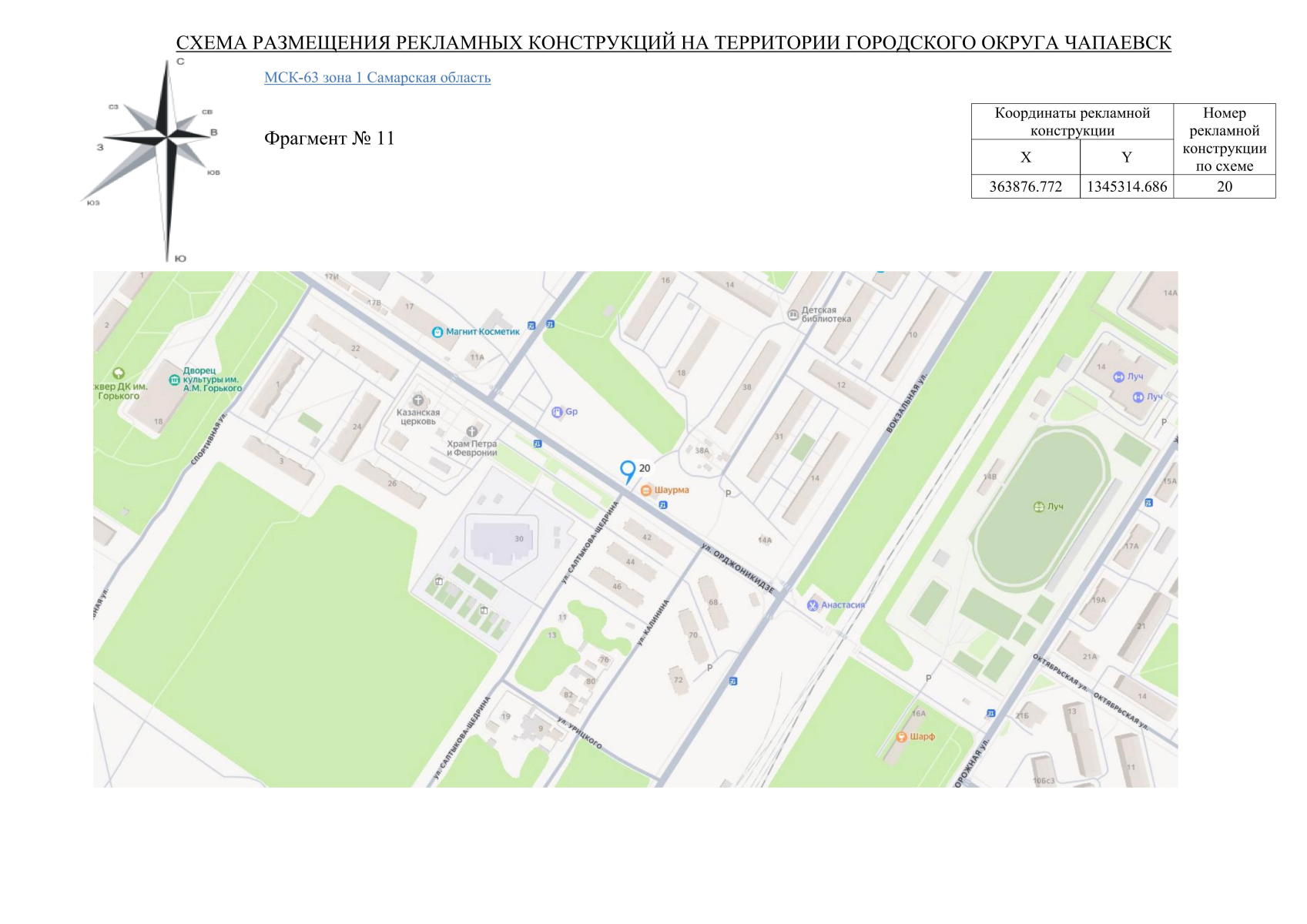Click the bus stop icon near Шаурма
1307x924 pixels.
(662, 505)
